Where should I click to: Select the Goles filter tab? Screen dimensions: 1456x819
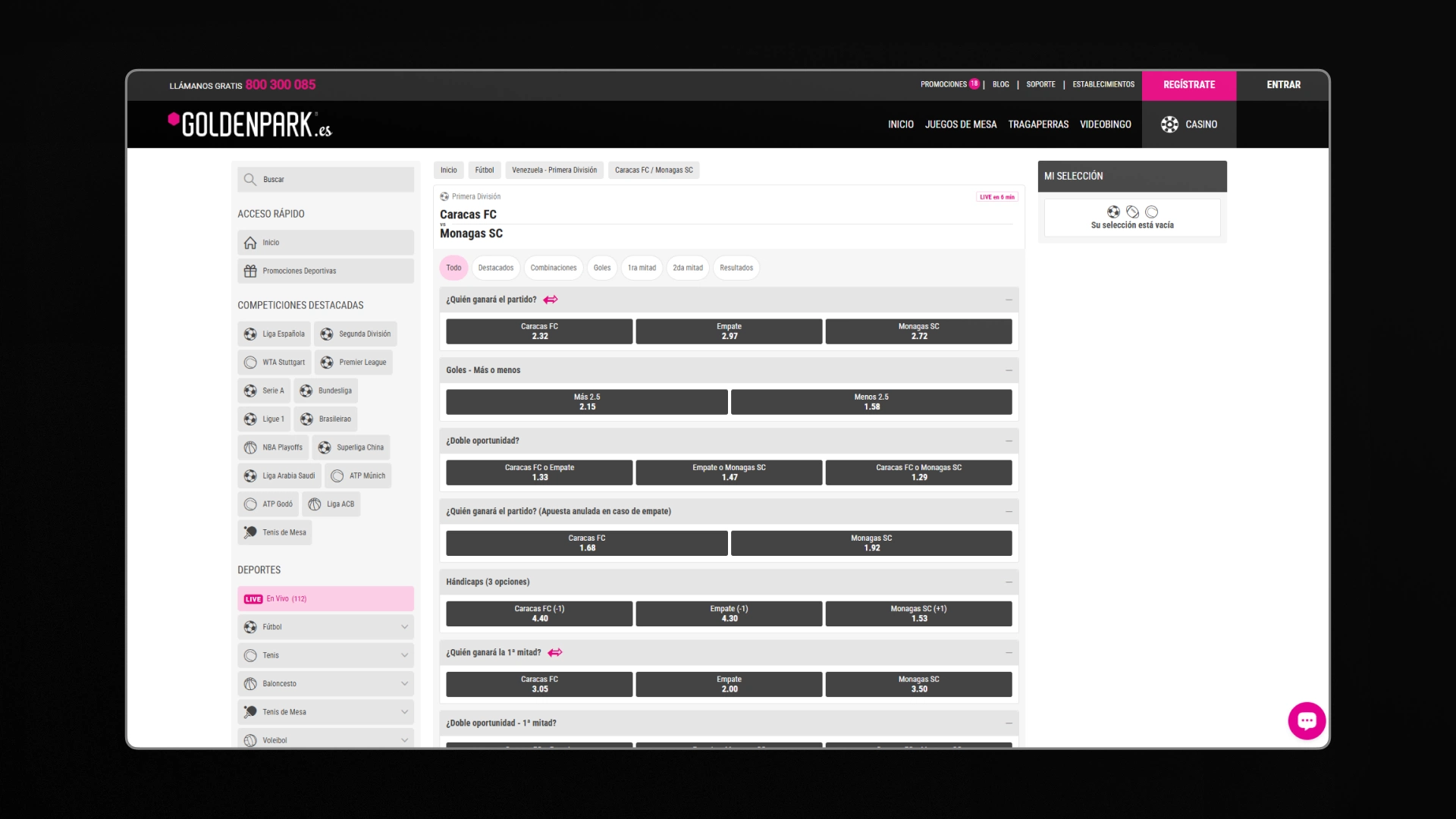(602, 268)
